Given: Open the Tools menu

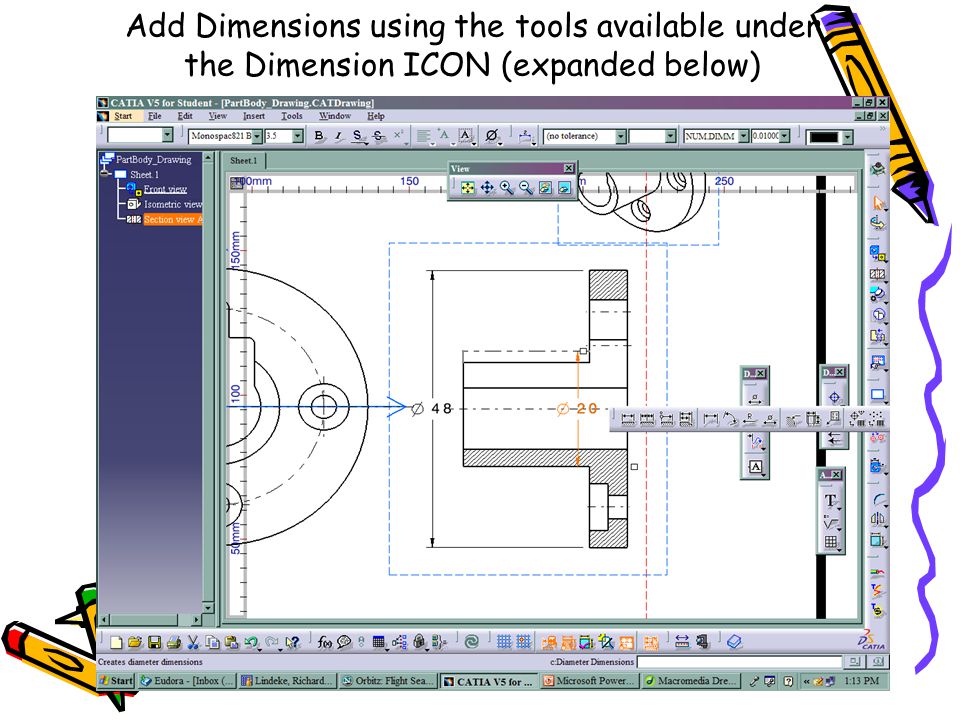Looking at the screenshot, I should [x=291, y=116].
